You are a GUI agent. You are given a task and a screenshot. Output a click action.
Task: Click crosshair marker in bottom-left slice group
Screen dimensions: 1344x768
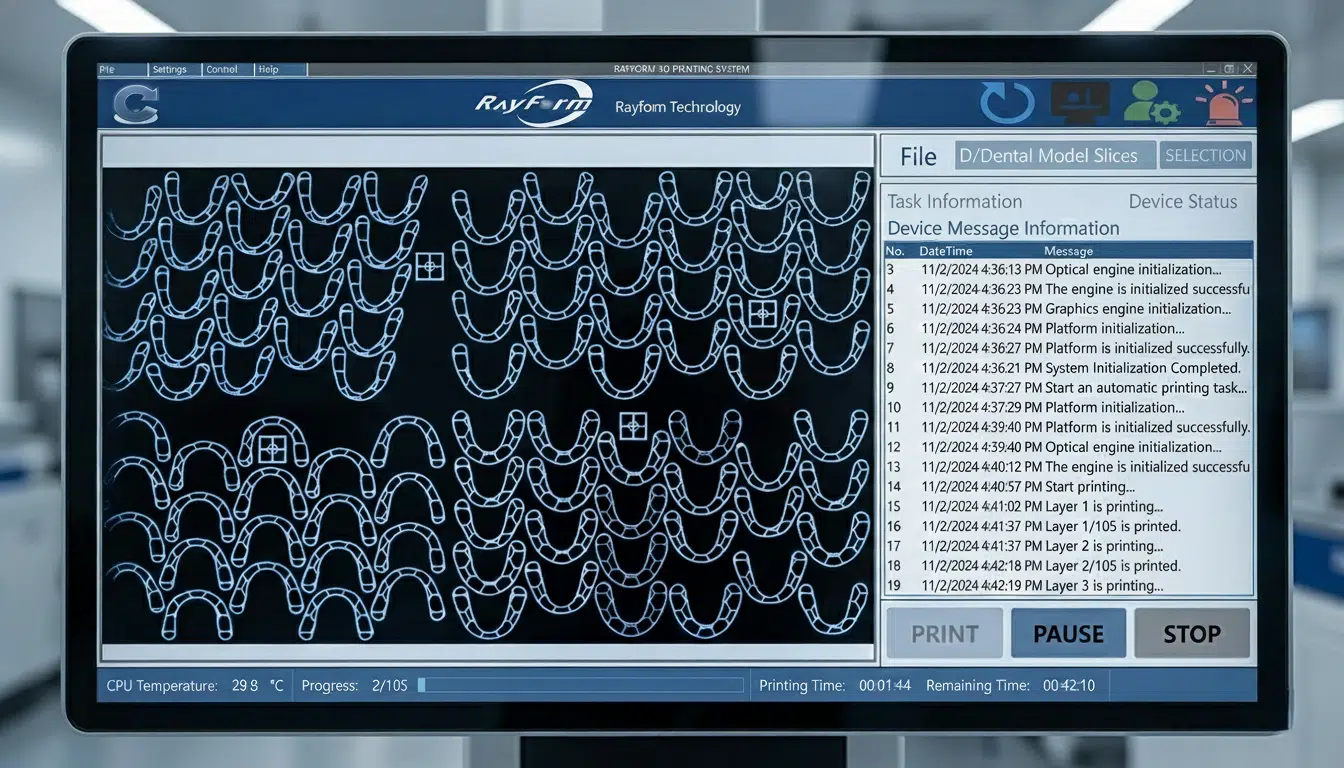(272, 449)
